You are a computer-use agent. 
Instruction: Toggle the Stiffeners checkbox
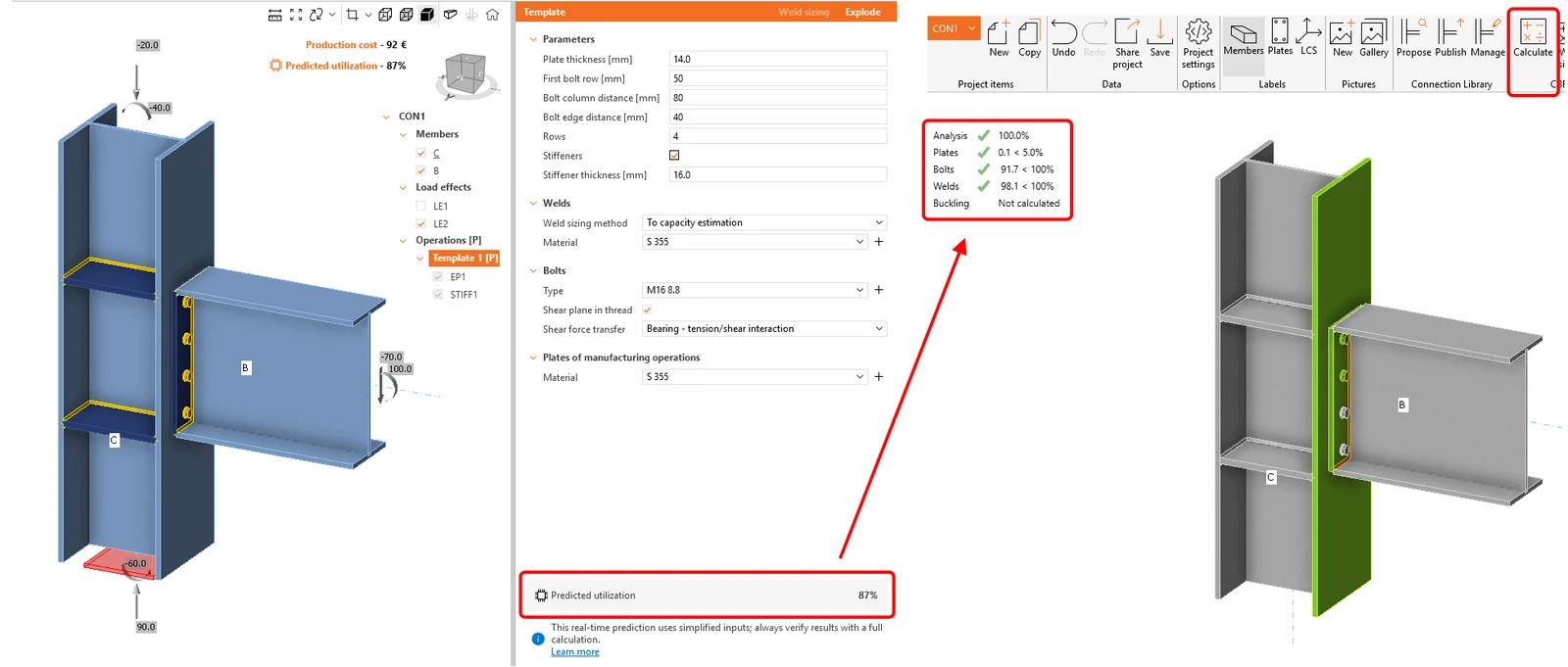coord(674,156)
